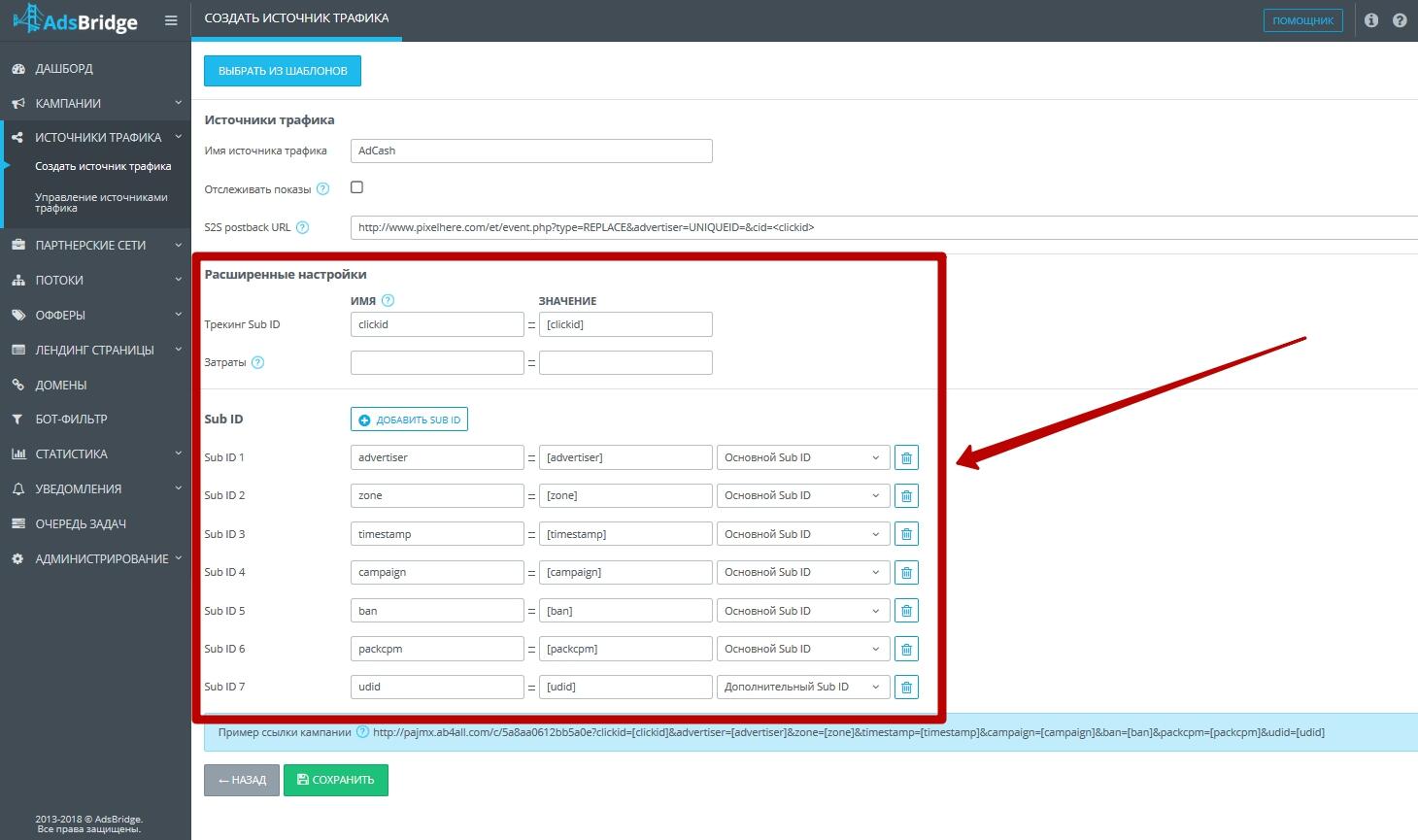
Task: Open Sub ID 6 type dropdown
Action: [x=803, y=649]
